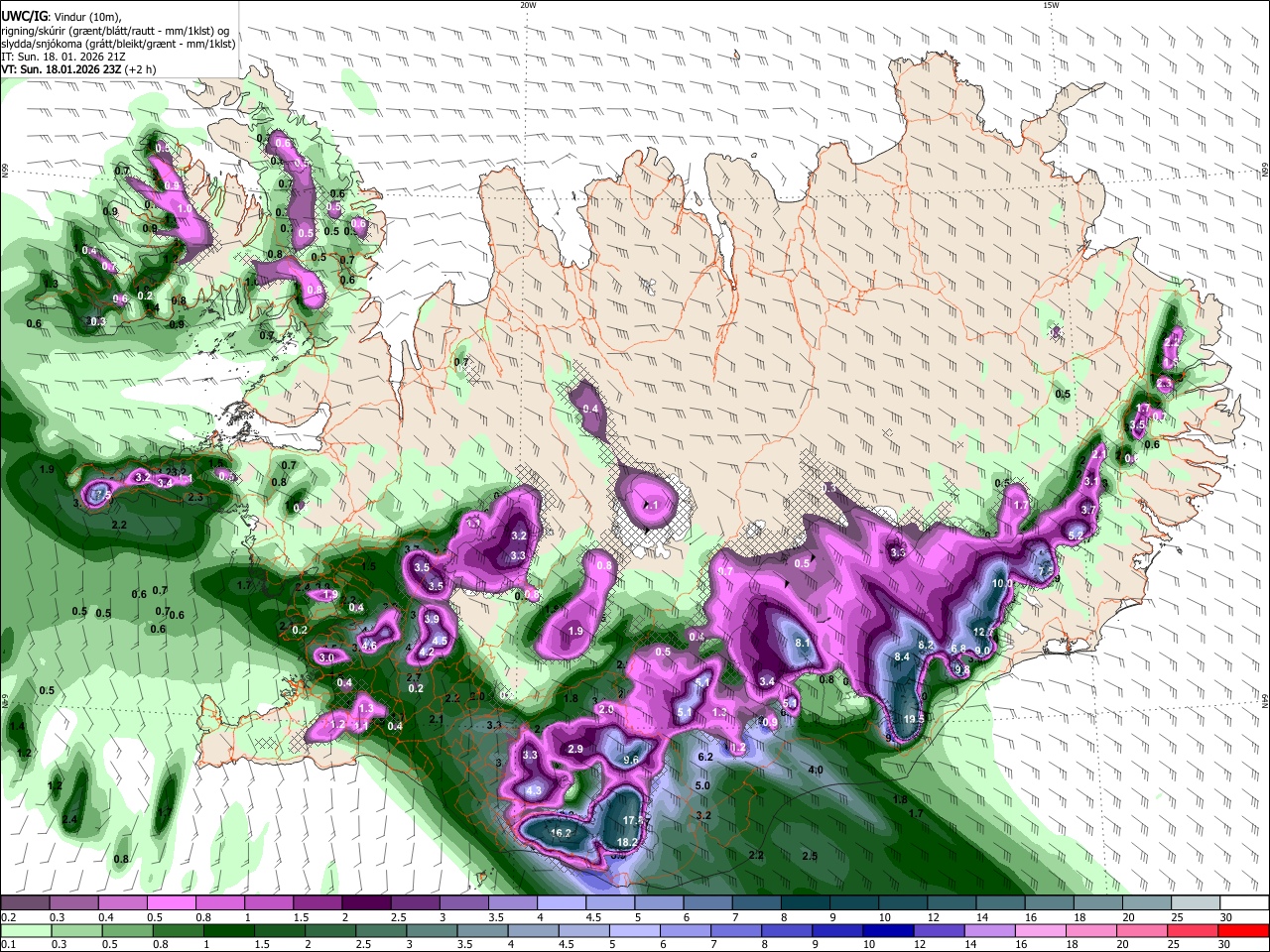Select the 9.6 value on the south coast
This screenshot has width=1270, height=952.
[630, 760]
